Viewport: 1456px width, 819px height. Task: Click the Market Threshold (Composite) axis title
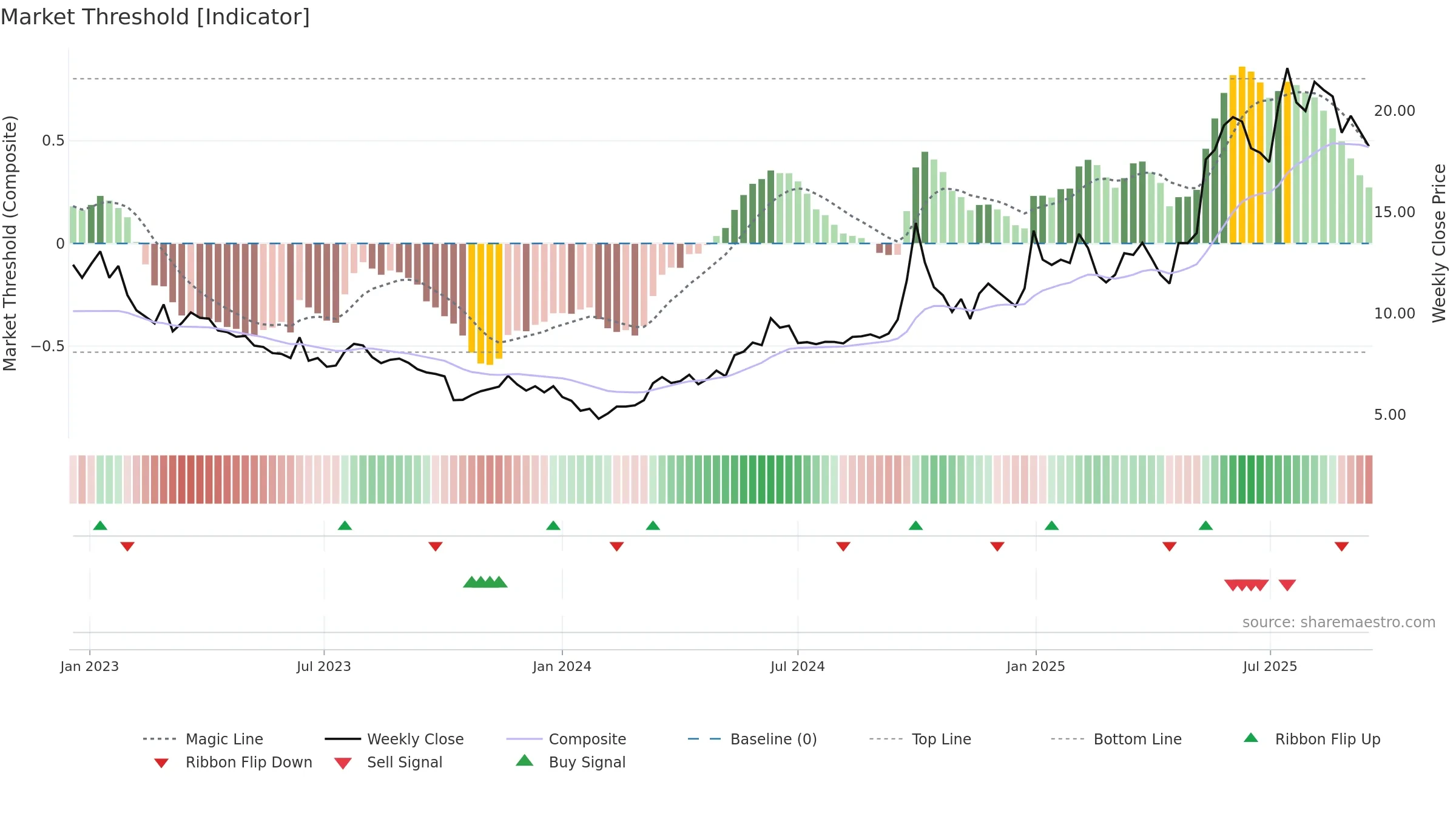click(10, 243)
